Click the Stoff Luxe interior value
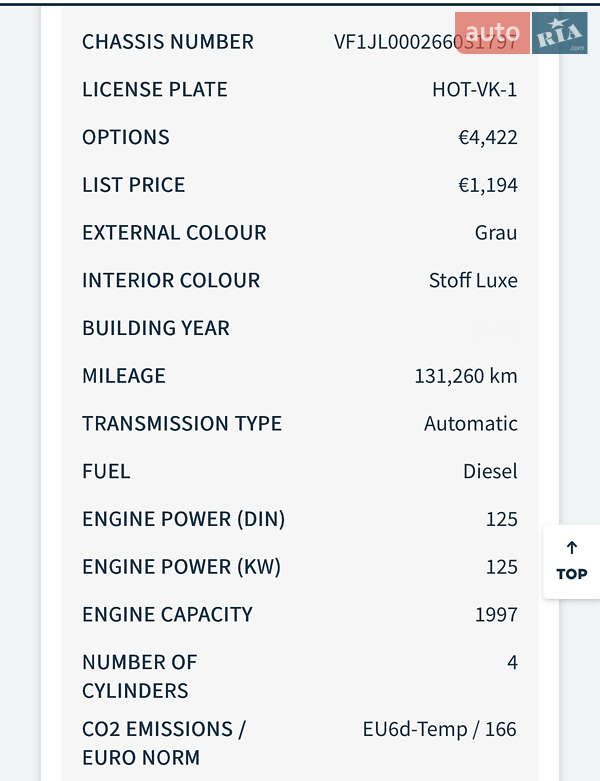 click(x=473, y=281)
